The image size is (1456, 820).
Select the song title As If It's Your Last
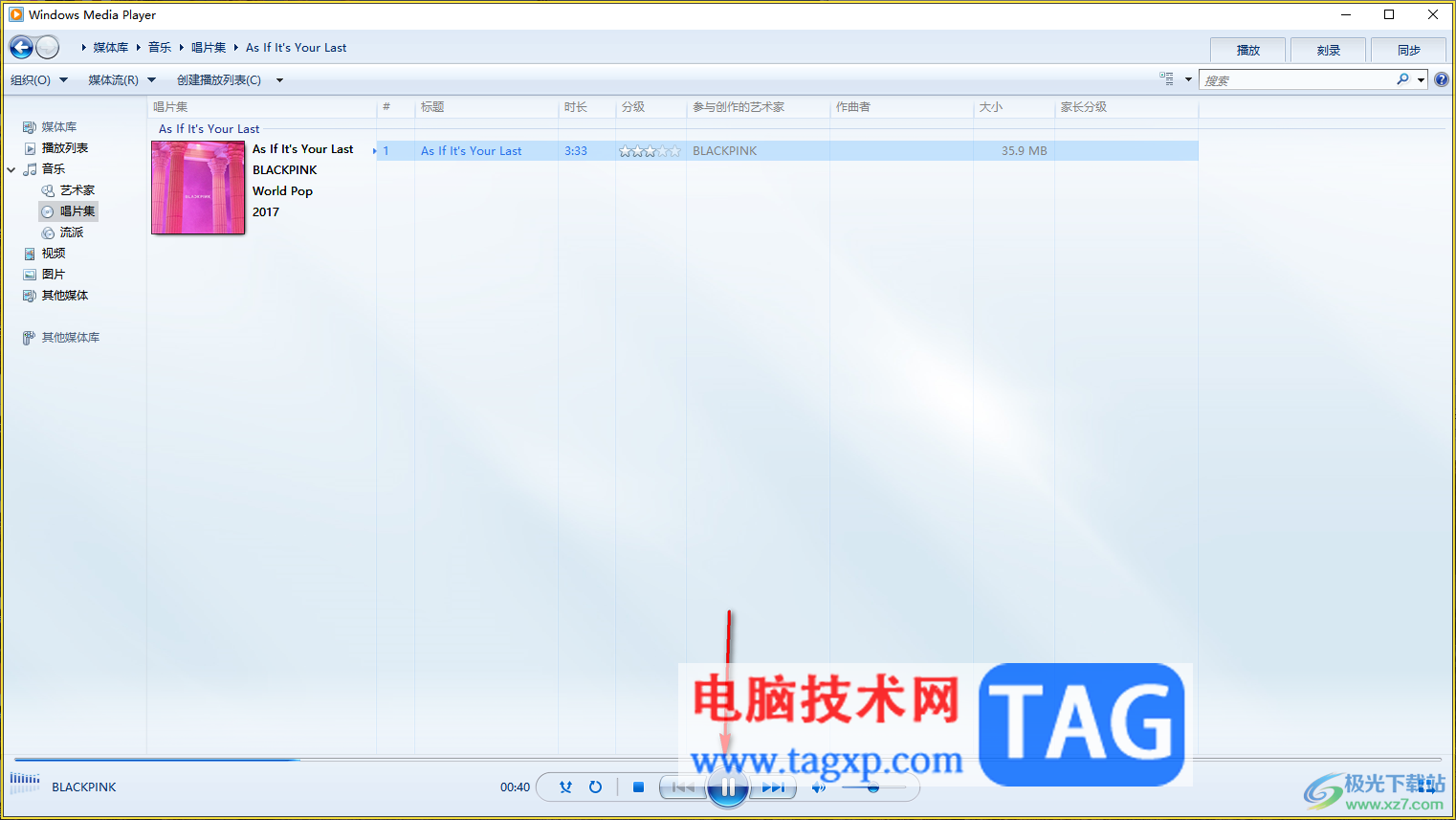[471, 150]
